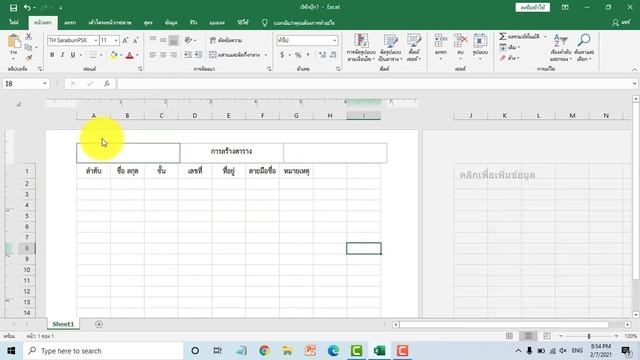Toggle Top Align
Screen dimensions: 640x360
[153, 40]
